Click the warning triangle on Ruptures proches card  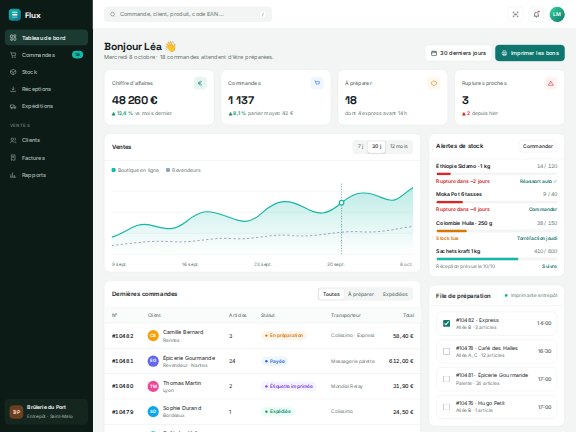551,83
